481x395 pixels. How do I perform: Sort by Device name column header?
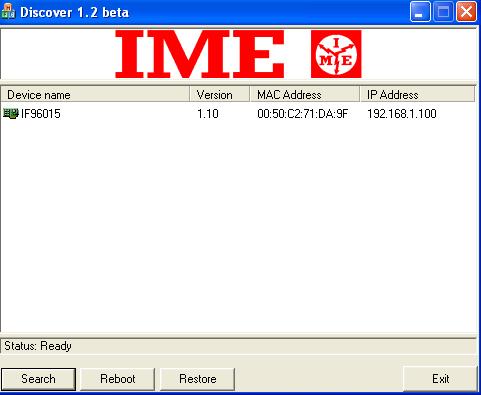tap(95, 95)
